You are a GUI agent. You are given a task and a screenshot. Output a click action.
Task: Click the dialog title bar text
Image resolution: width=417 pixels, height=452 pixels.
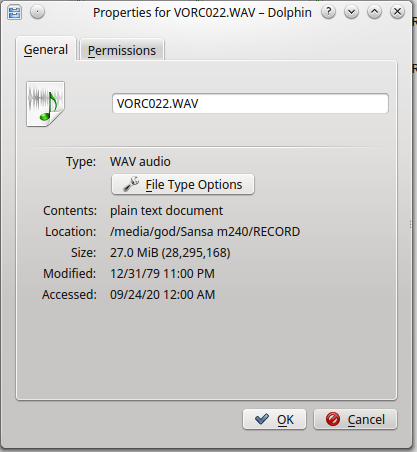point(202,13)
